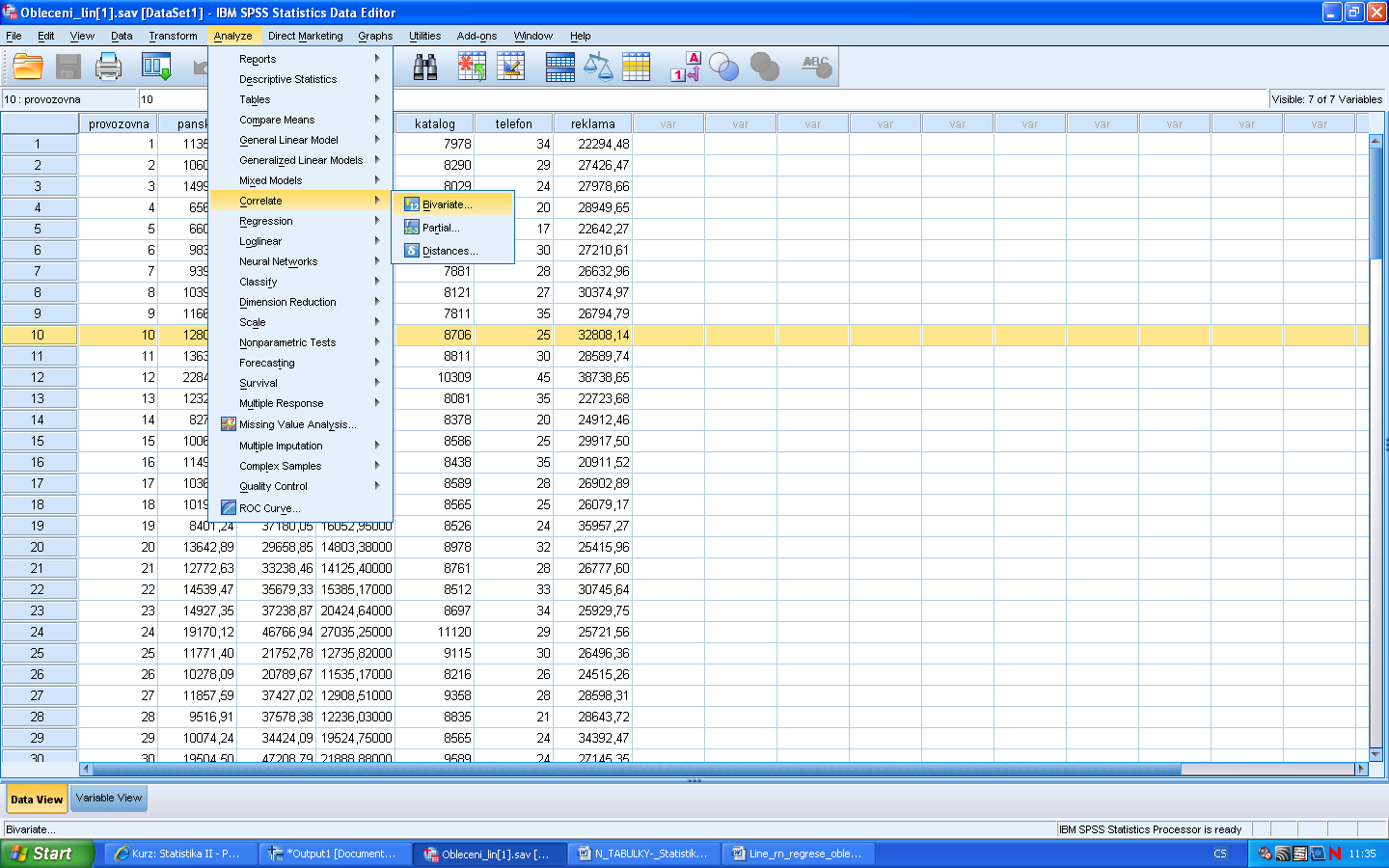Click 'IBM SPSS Statistics Processor is ready' status text

coord(1150,829)
